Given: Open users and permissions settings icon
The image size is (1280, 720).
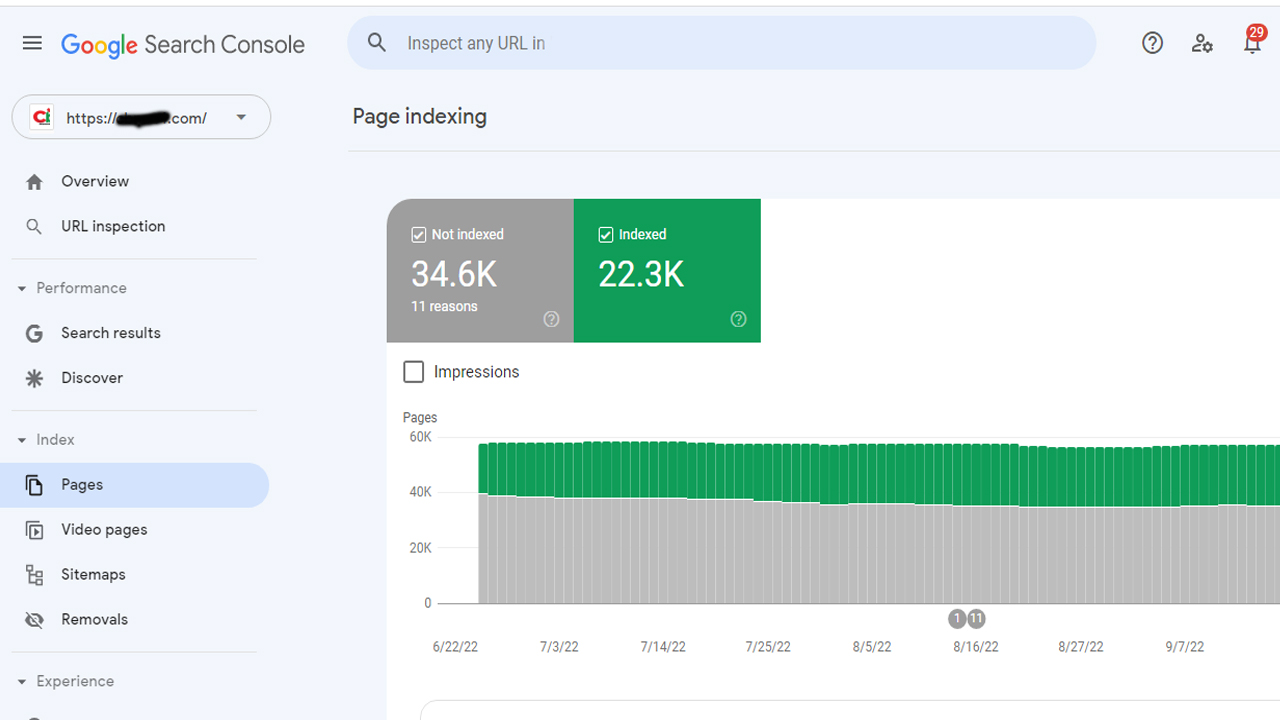Looking at the screenshot, I should (1202, 43).
